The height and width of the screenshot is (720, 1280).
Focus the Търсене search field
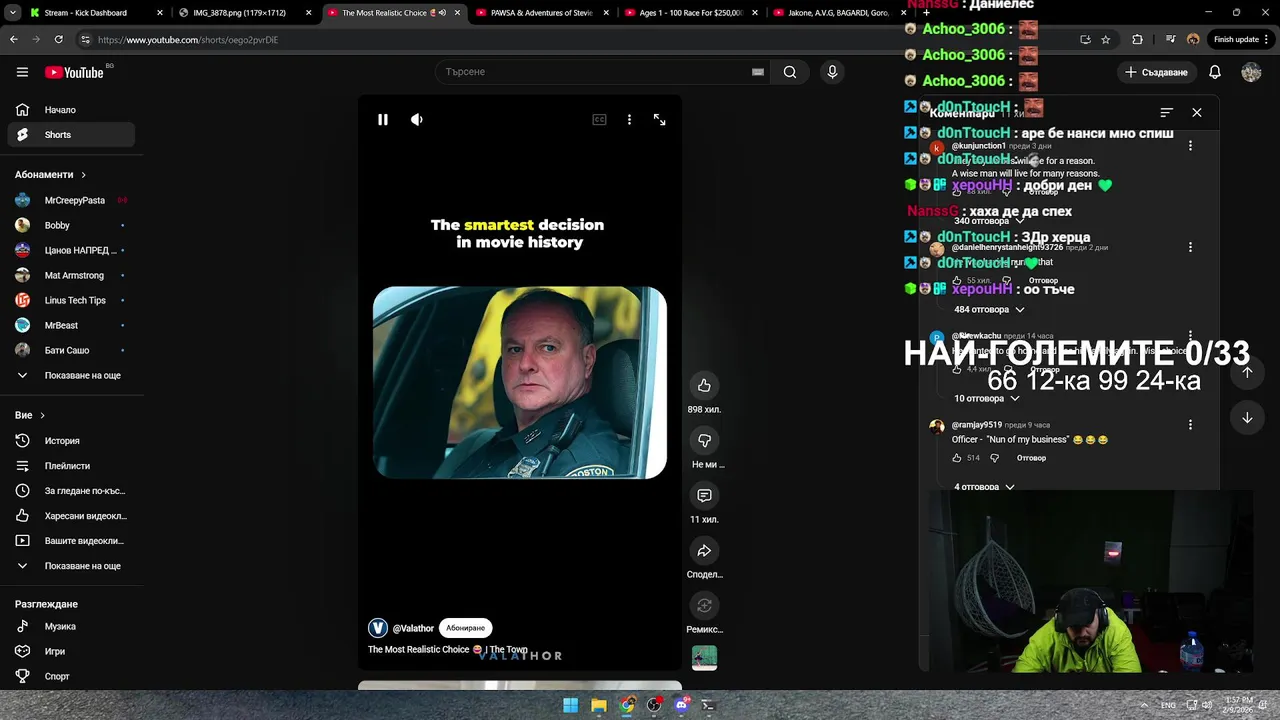pyautogui.click(x=596, y=72)
